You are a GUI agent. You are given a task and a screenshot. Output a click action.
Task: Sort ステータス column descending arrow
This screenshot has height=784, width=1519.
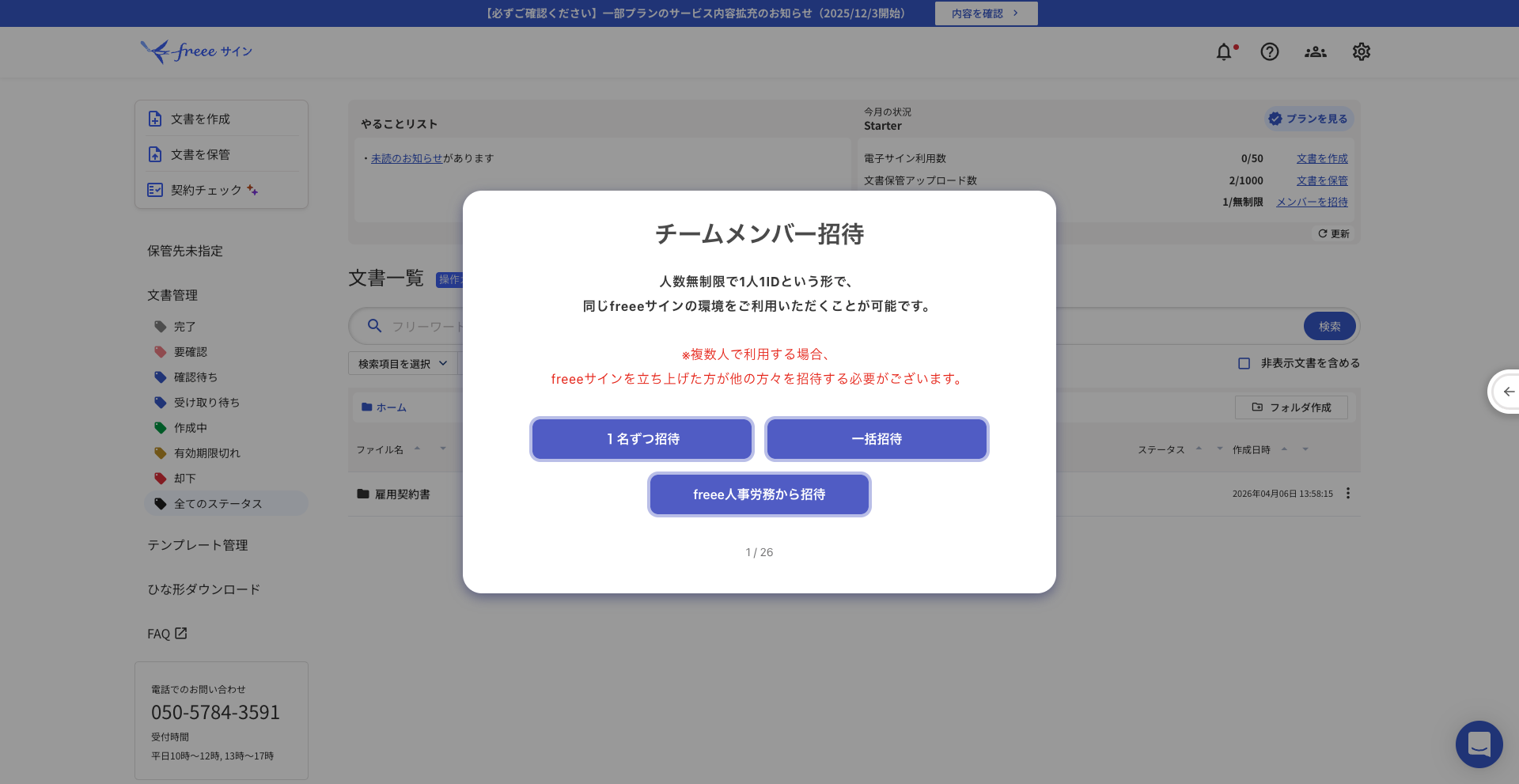click(x=1220, y=449)
